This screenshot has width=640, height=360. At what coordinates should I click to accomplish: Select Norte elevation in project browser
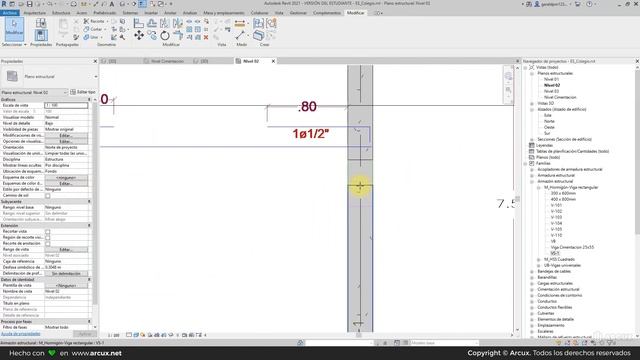click(x=549, y=121)
